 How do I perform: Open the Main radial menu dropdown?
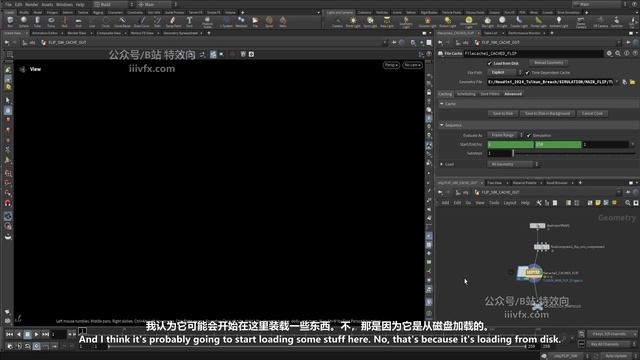tap(157, 4)
